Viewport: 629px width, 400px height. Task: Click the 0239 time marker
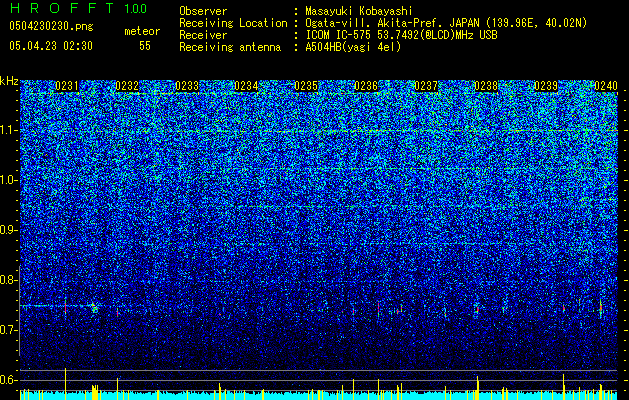coord(546,86)
